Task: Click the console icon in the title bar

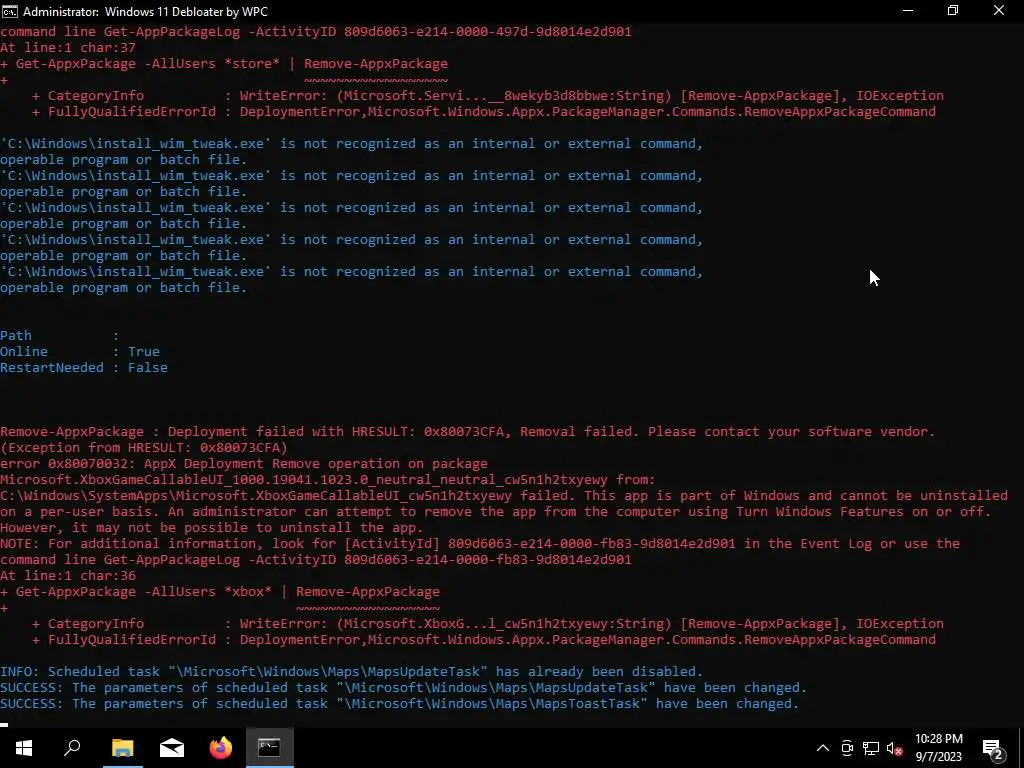Action: [10, 11]
